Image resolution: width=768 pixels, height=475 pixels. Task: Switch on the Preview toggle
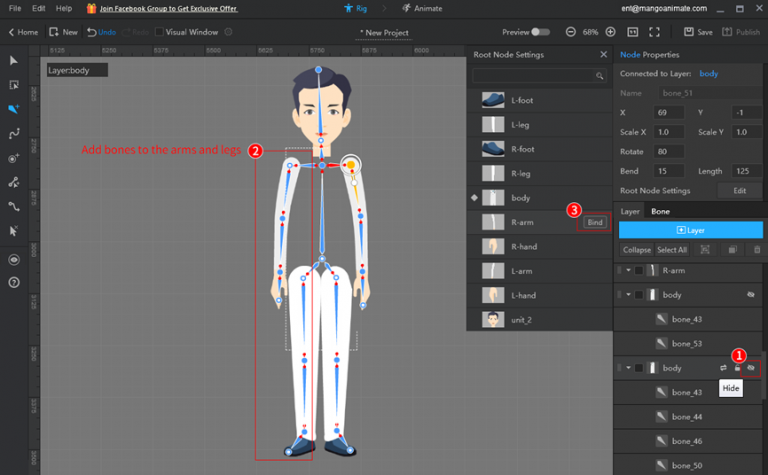coord(541,32)
